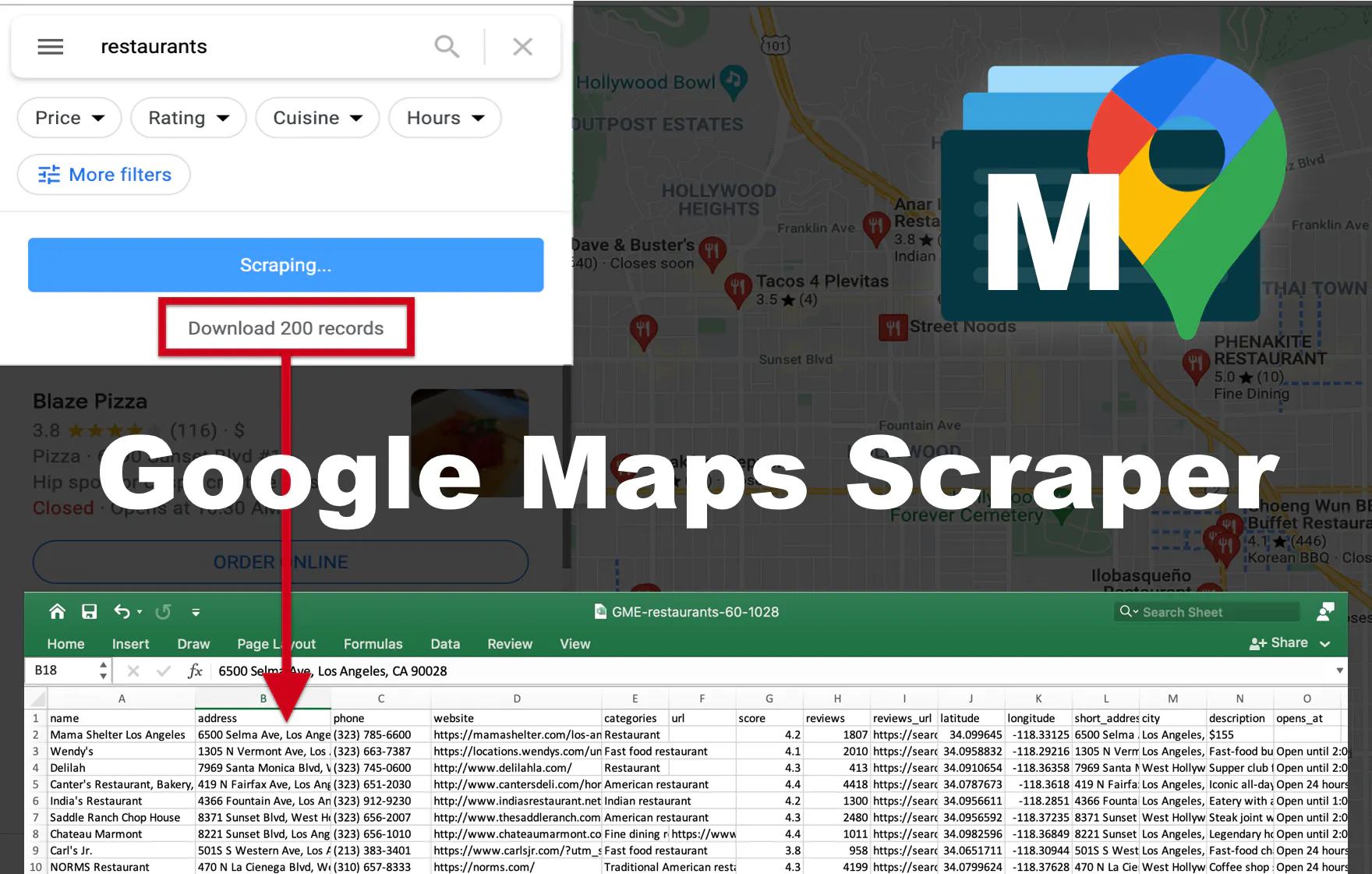1372x874 pixels.
Task: Select the cell Saddle Ranch Chop House
Action: tap(122, 817)
